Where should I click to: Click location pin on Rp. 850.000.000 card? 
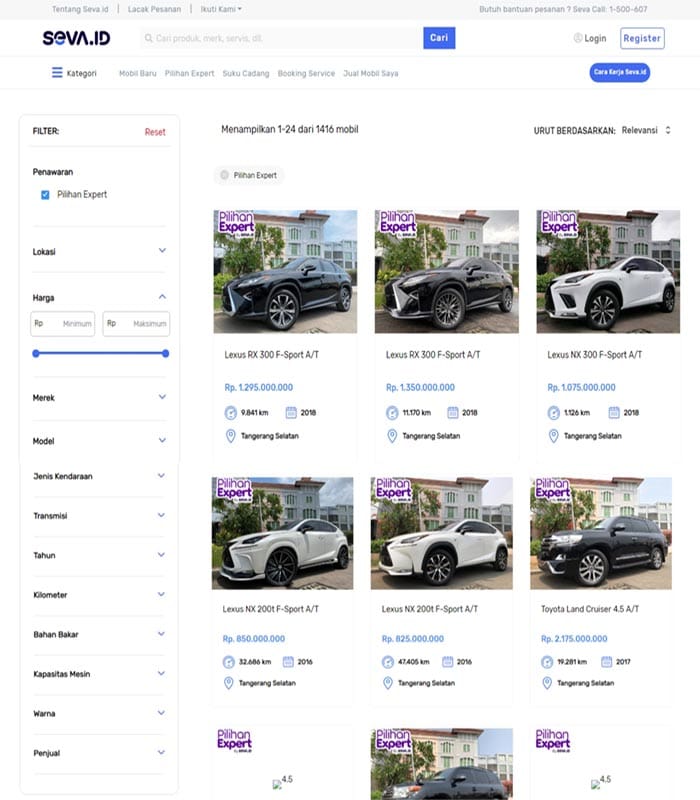pos(229,683)
